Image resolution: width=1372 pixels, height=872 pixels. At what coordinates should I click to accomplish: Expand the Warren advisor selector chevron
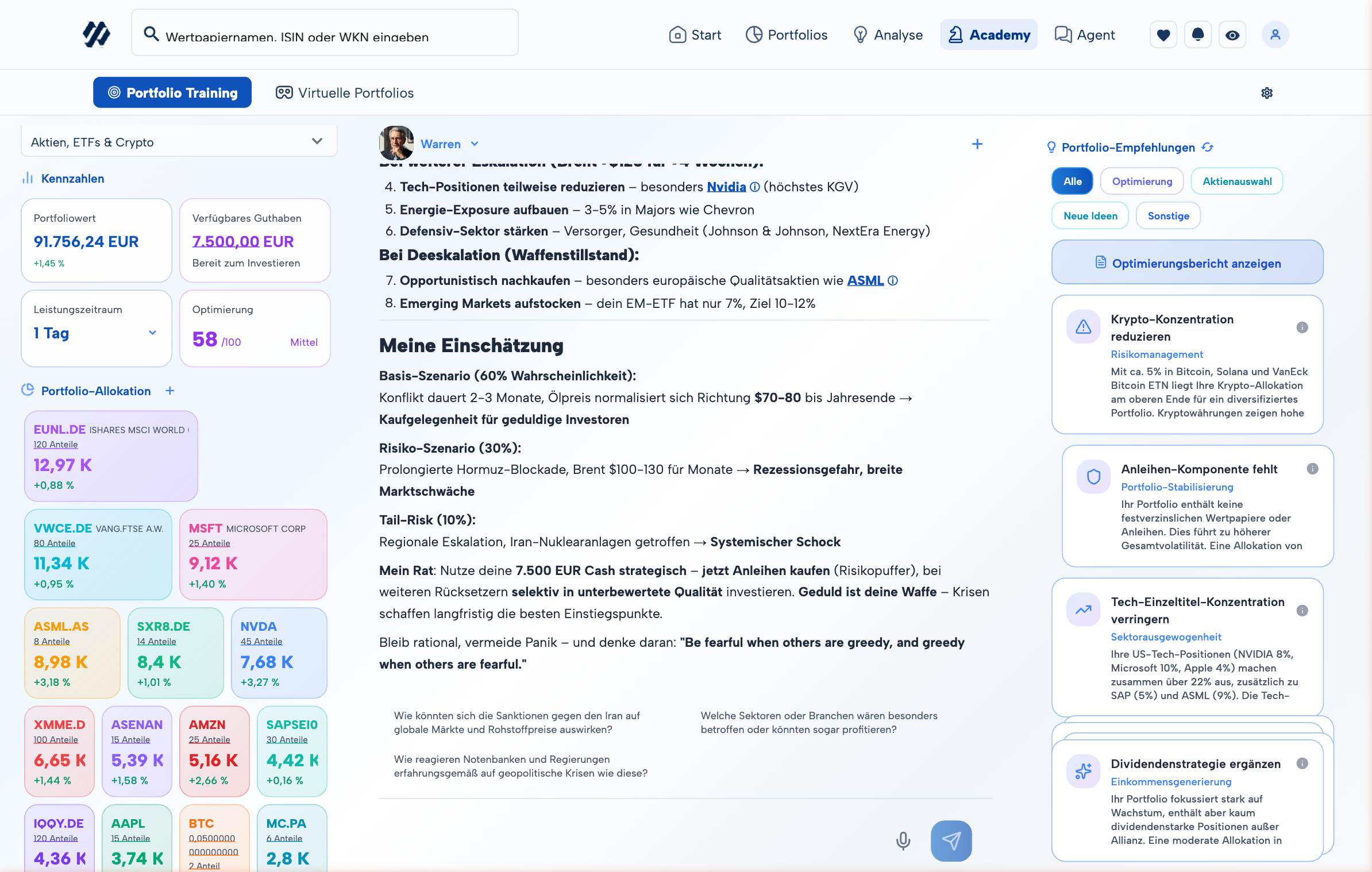(x=475, y=144)
